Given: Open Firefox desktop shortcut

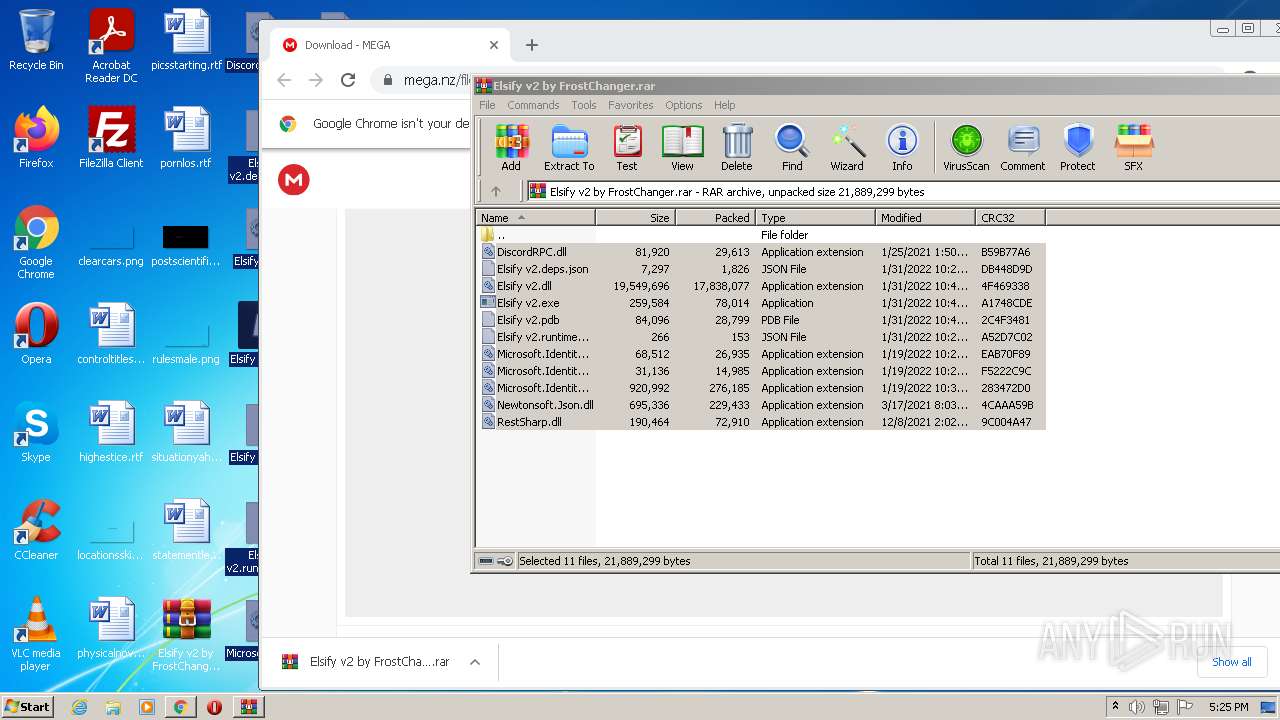Looking at the screenshot, I should tap(36, 138).
